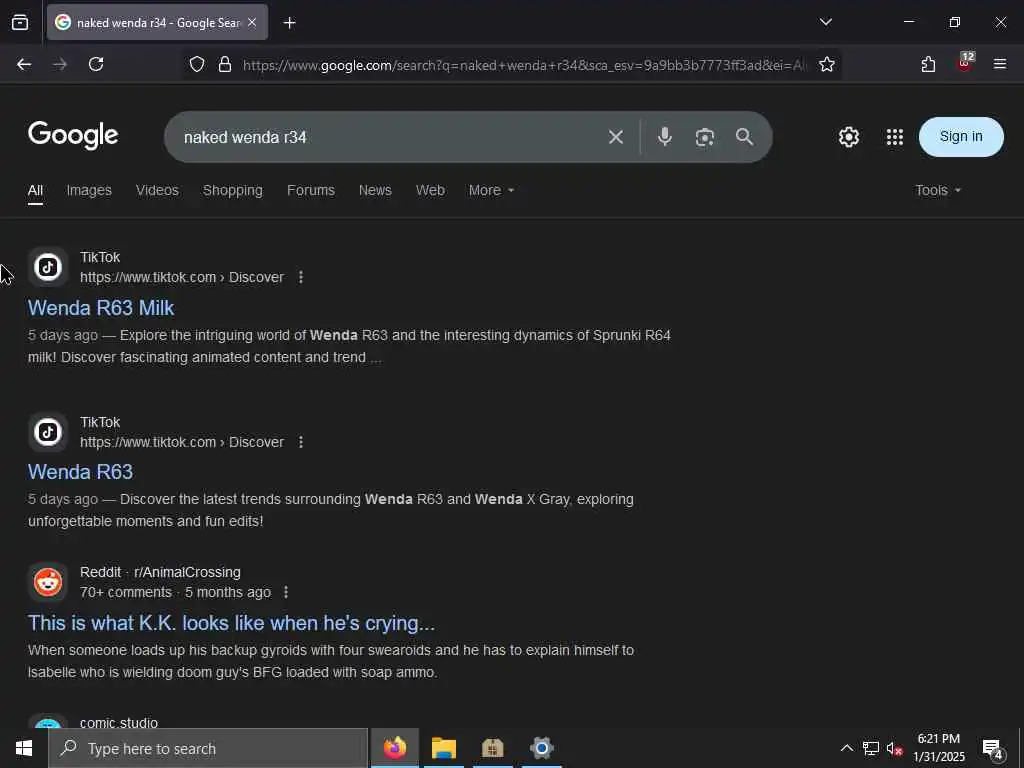Switch to the News tab
Viewport: 1024px width, 768px height.
(375, 190)
